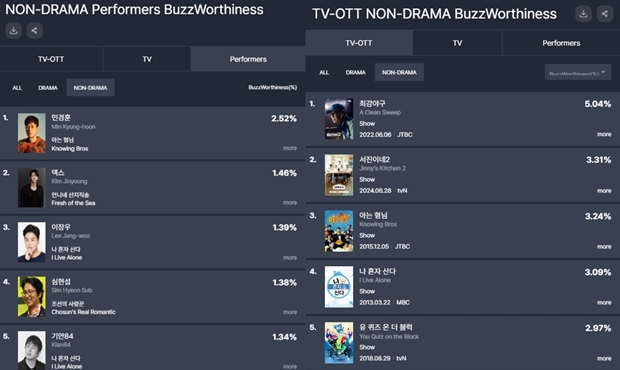Expand more for A Clean Sweep
Viewport: 620px width, 370px height.
604,134
